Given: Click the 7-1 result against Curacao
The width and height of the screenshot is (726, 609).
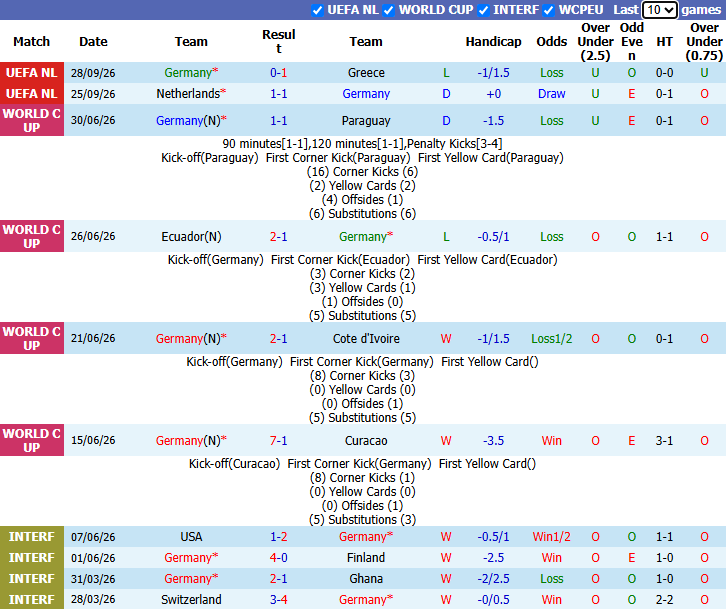Looking at the screenshot, I should tap(278, 440).
